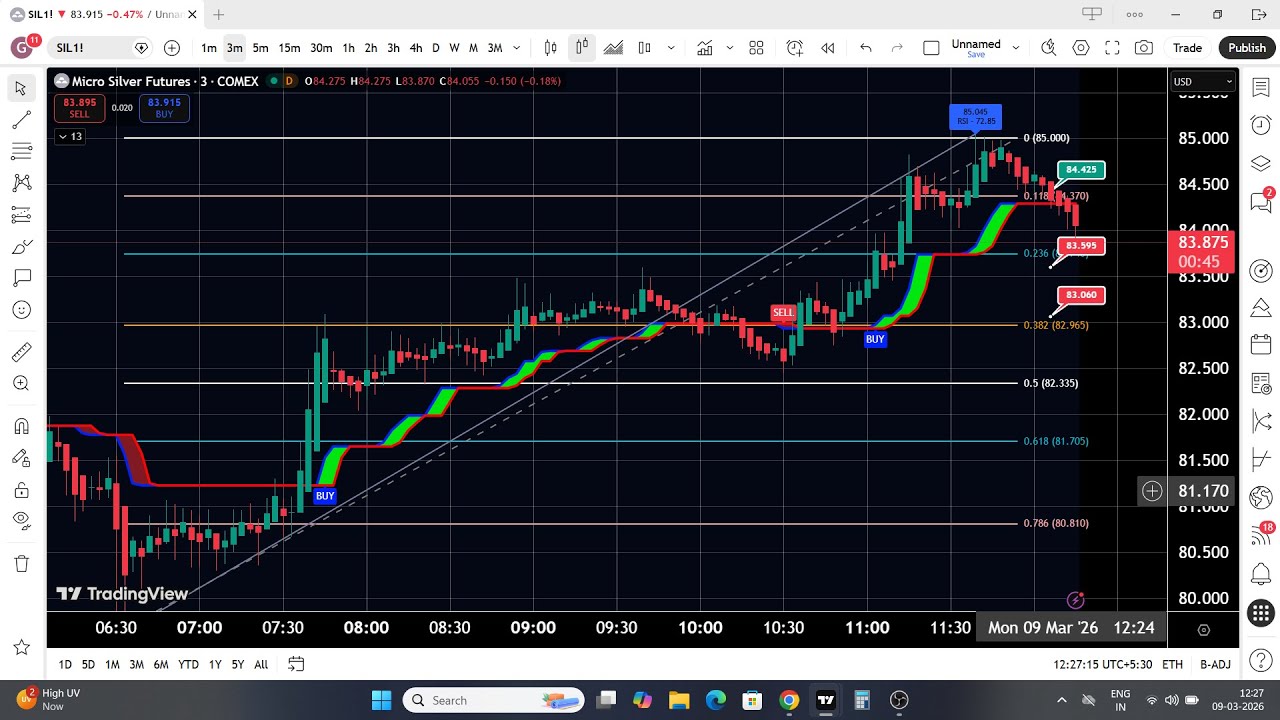
Task: Open the indicator templates grid
Action: [x=756, y=48]
